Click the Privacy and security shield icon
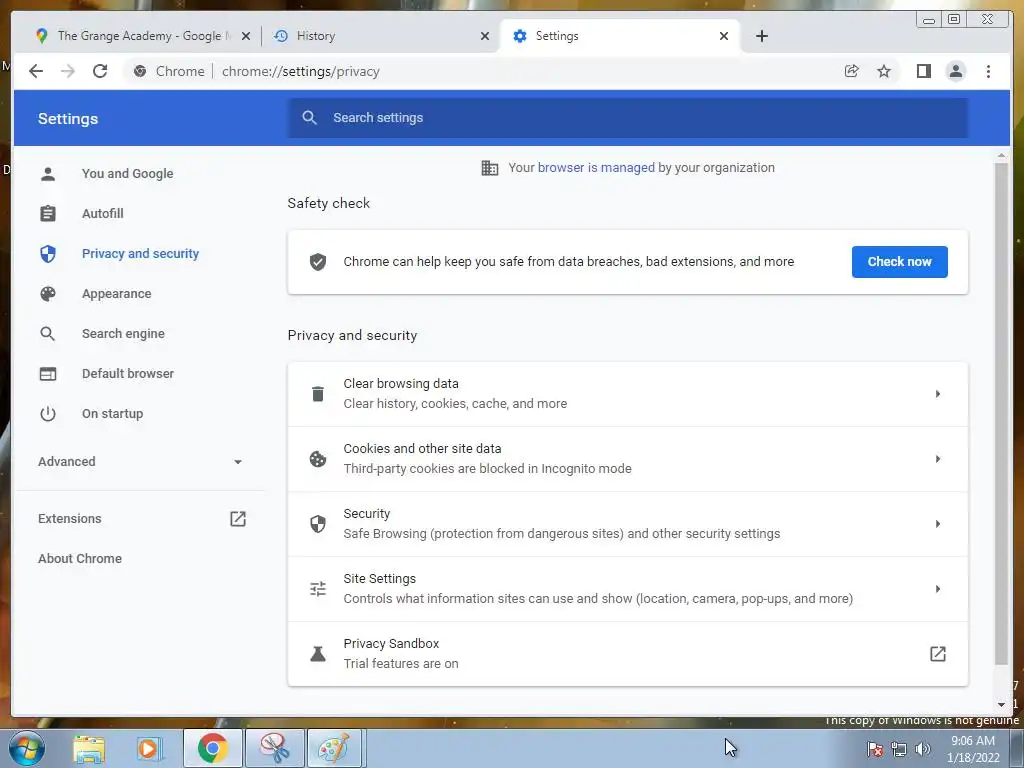 pyautogui.click(x=48, y=253)
